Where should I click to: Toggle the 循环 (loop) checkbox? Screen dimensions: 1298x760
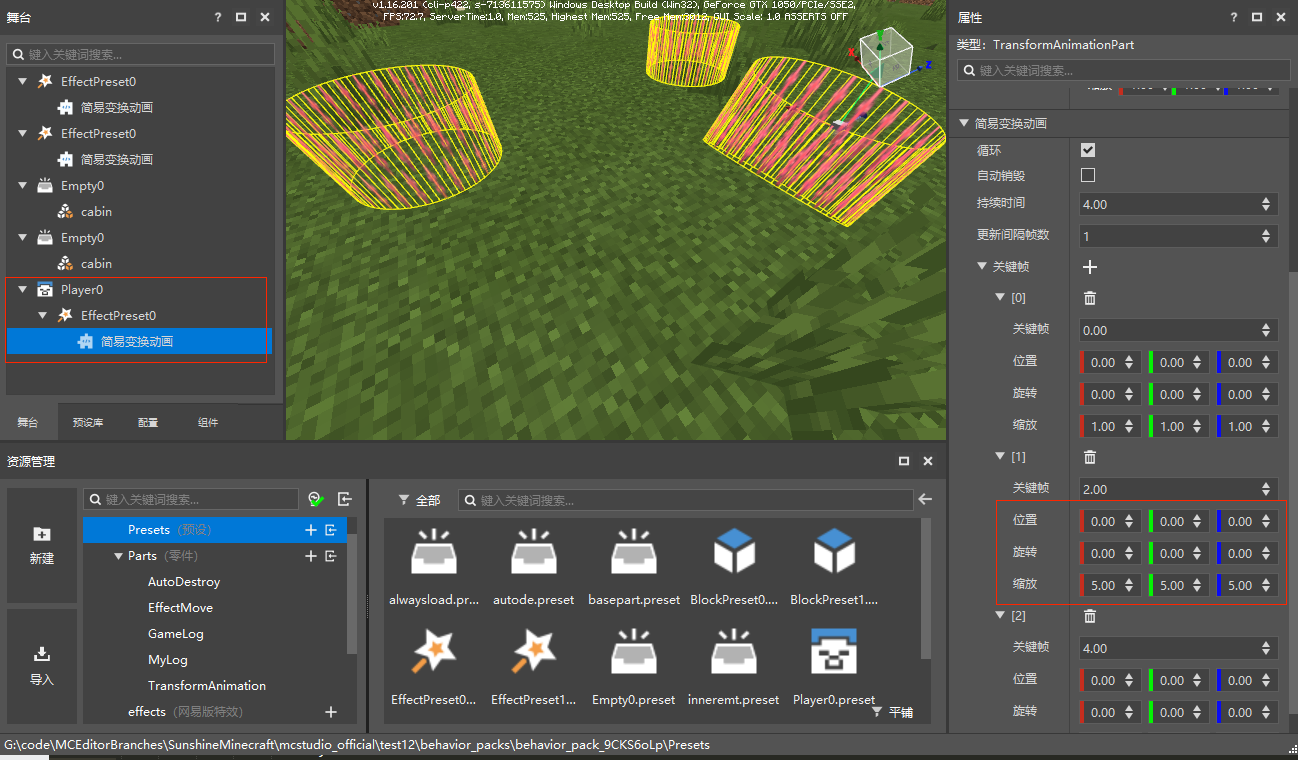[1088, 150]
